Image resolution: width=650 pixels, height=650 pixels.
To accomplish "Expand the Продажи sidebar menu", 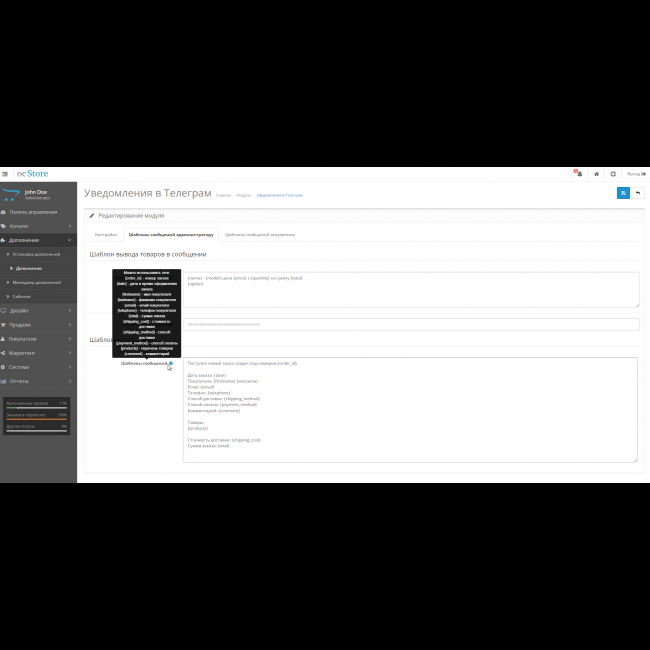I will pyautogui.click(x=37, y=325).
